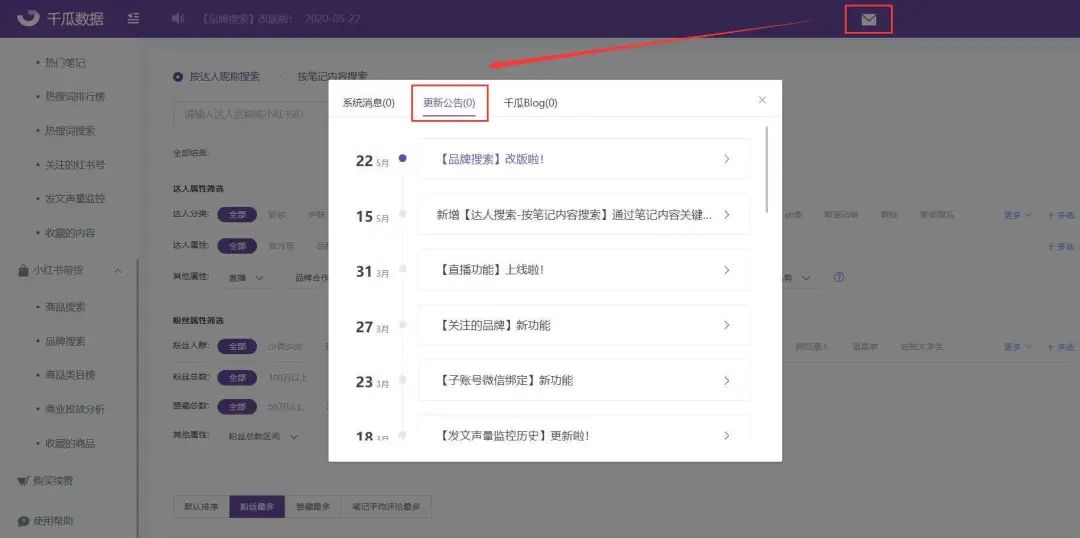Image resolution: width=1080 pixels, height=538 pixels.
Task: Enable 多选 for 达人属性 row
Action: [1061, 247]
